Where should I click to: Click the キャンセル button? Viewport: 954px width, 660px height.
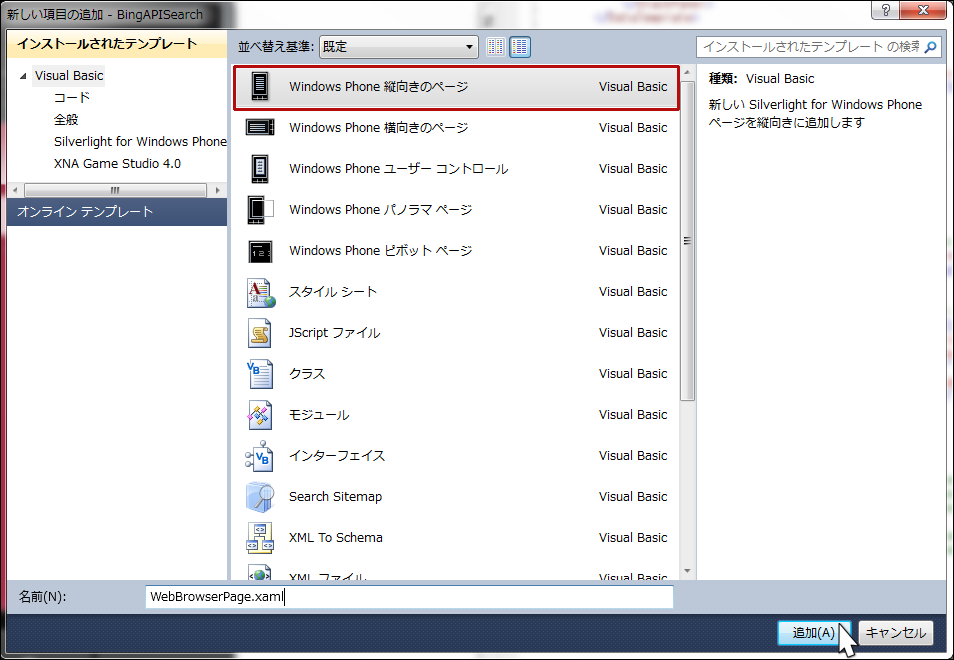pyautogui.click(x=896, y=633)
